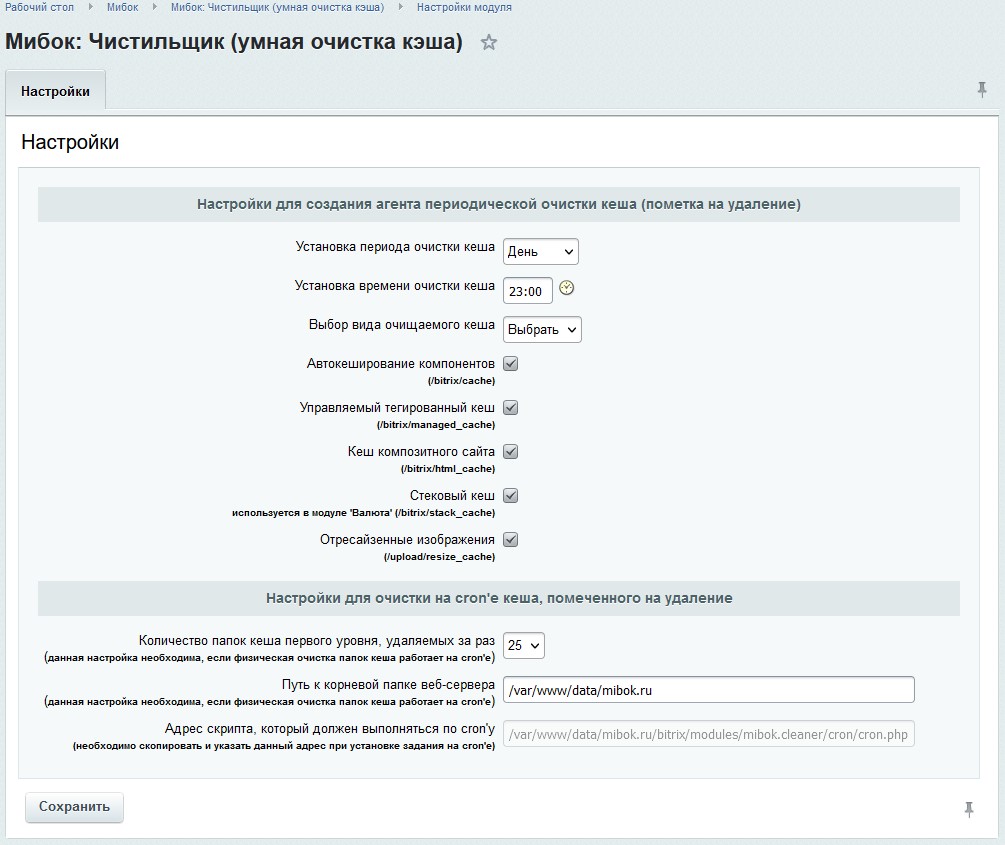Open 'Мибок: Чистильщик (умная очистка кэша)' breadcrumb
The image size is (1005, 845).
(277, 7)
